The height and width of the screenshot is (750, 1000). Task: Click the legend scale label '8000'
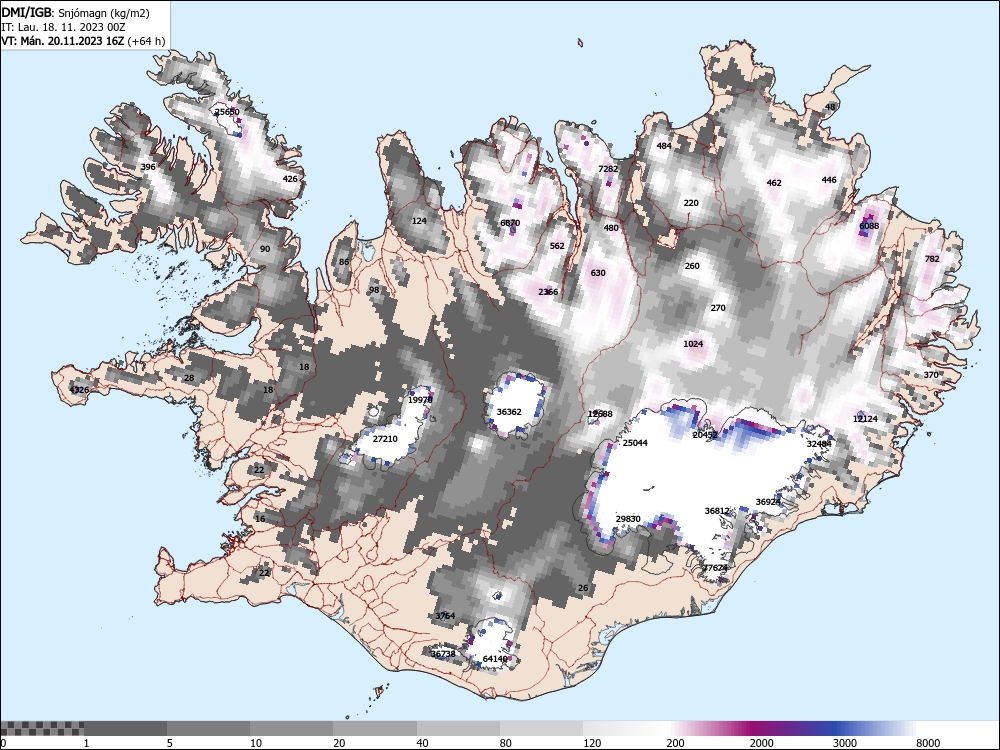click(928, 743)
